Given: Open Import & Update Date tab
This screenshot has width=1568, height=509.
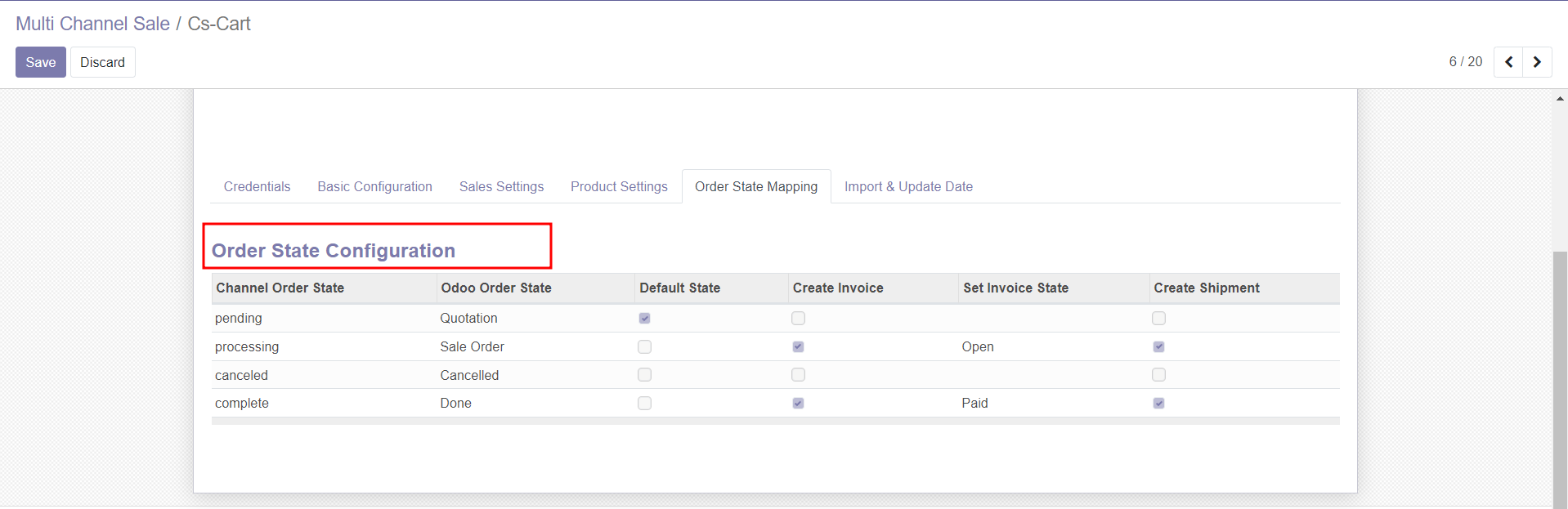Looking at the screenshot, I should pos(908,187).
